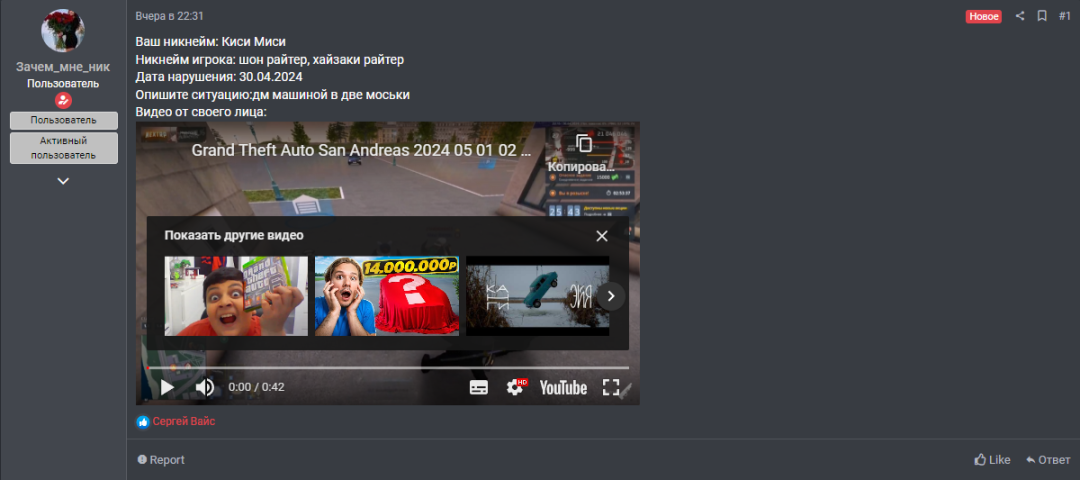Expand user info with the chevron below badges
1080x480 pixels.
point(63,181)
